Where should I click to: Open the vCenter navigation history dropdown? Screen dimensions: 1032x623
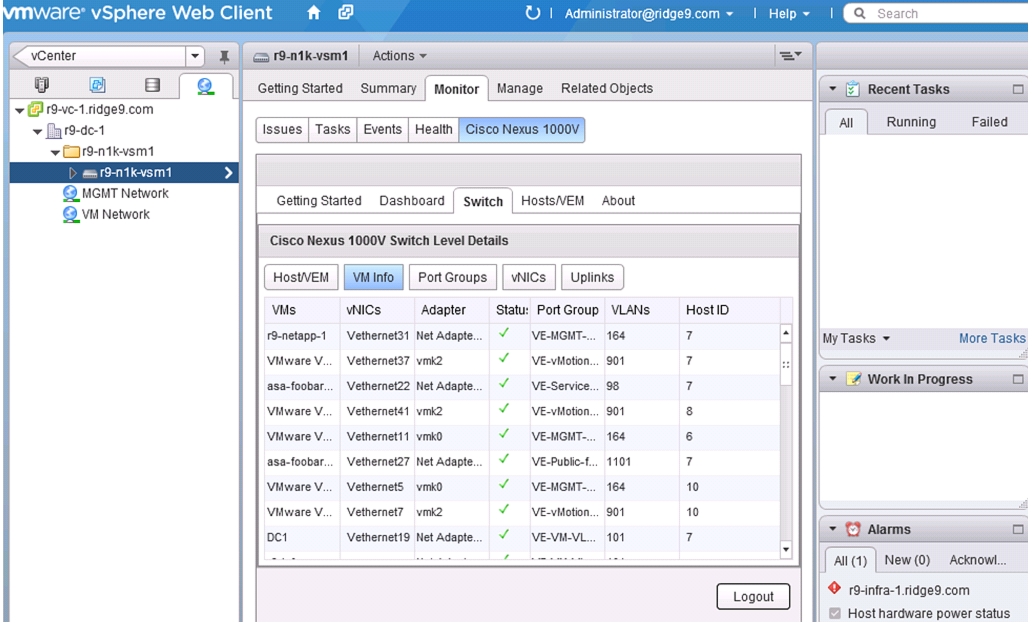(x=195, y=56)
